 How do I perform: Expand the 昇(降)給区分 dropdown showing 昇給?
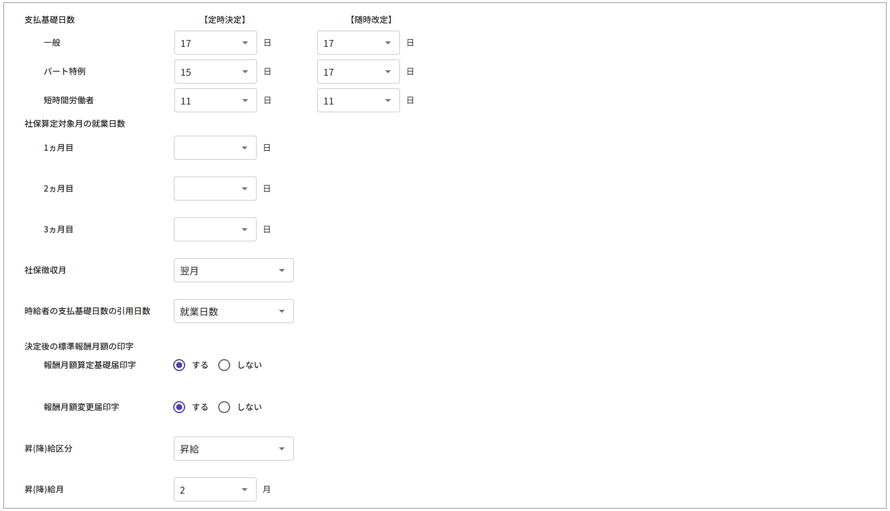233,449
